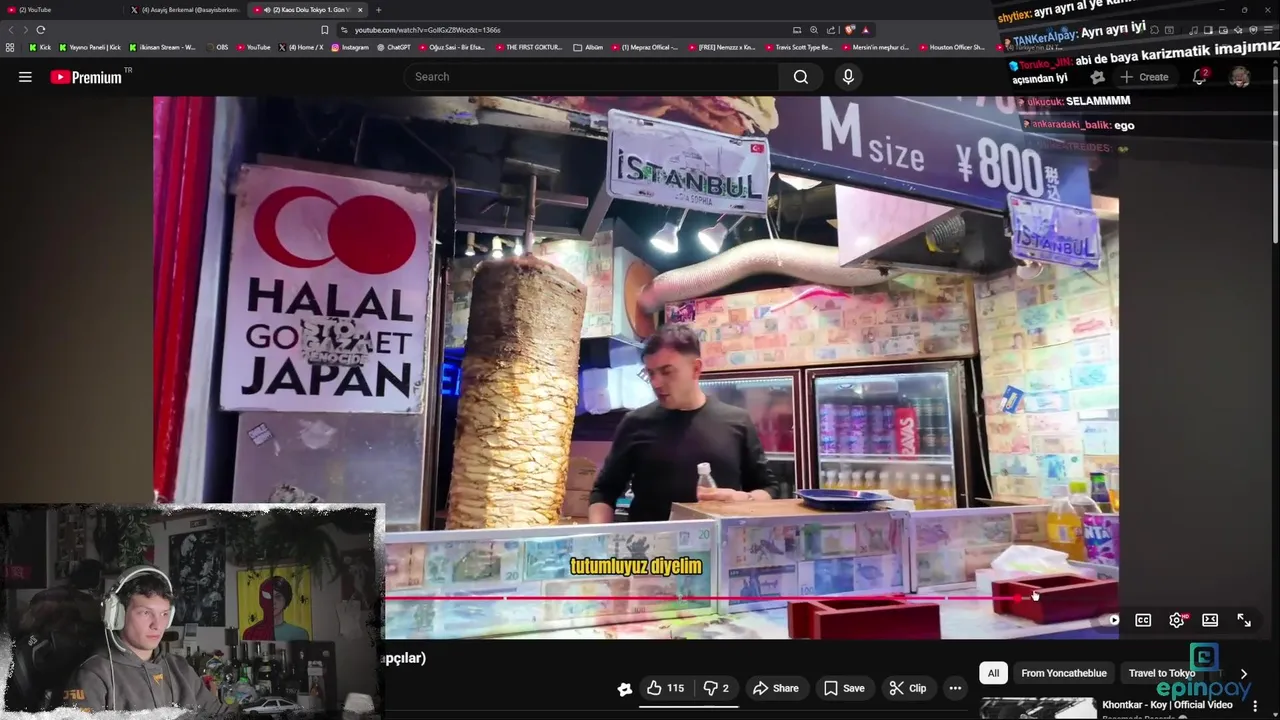Screen dimensions: 1280x720
Task: Start voice search with microphone icon
Action: click(x=848, y=77)
